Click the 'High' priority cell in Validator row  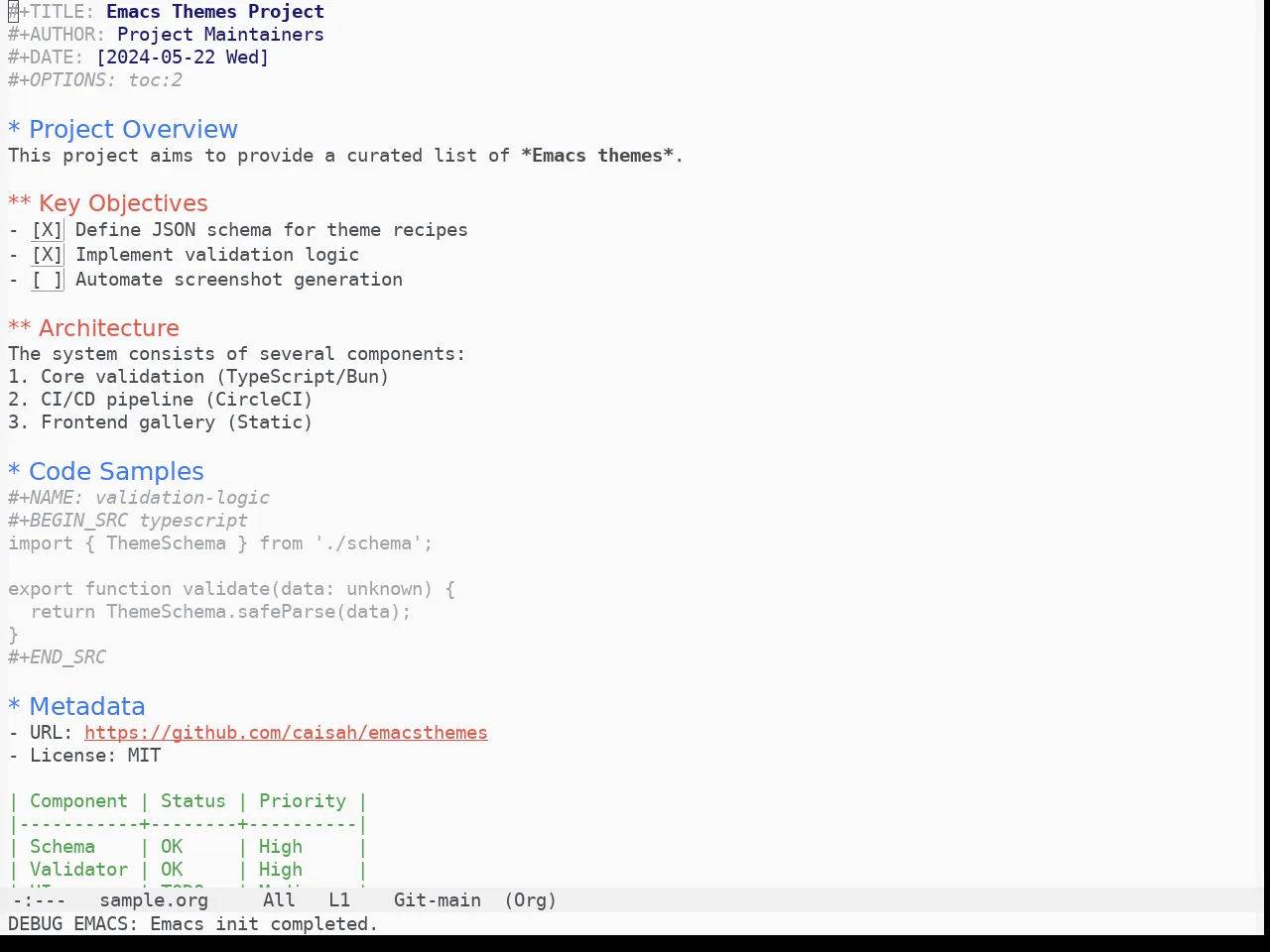(x=281, y=870)
